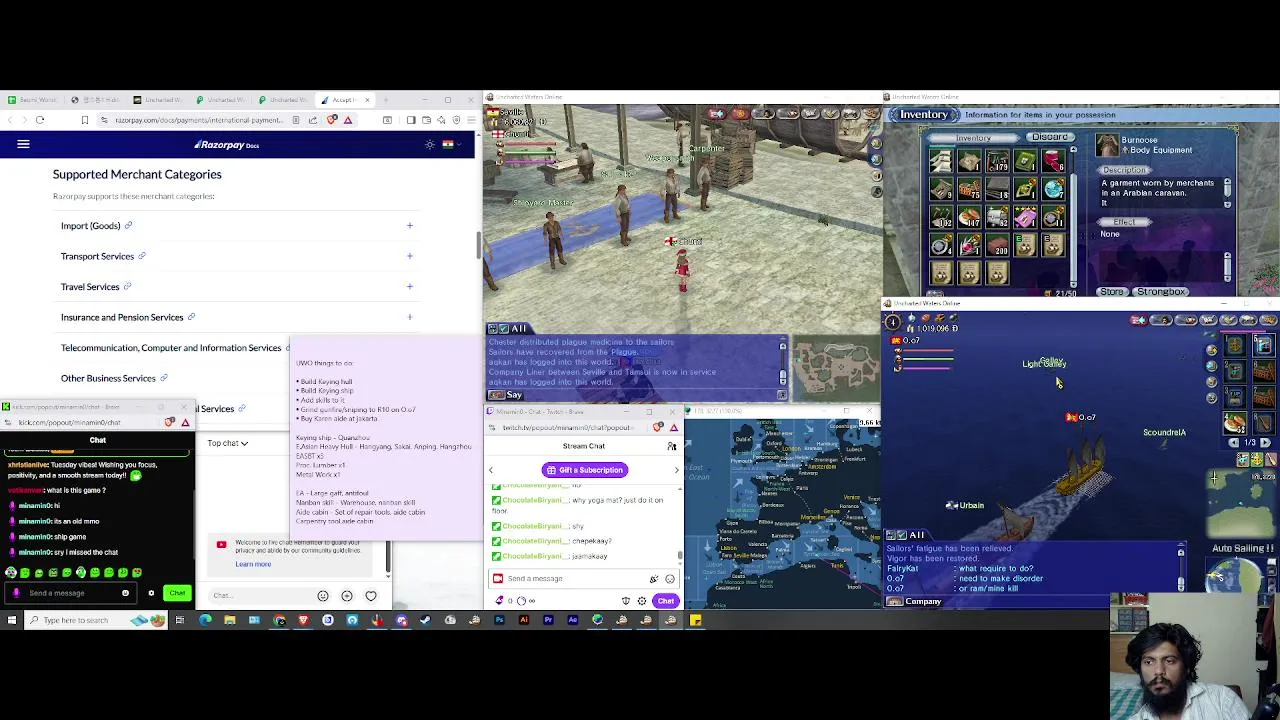Open Kick chat settings gear
1280x720 pixels.
(151, 593)
